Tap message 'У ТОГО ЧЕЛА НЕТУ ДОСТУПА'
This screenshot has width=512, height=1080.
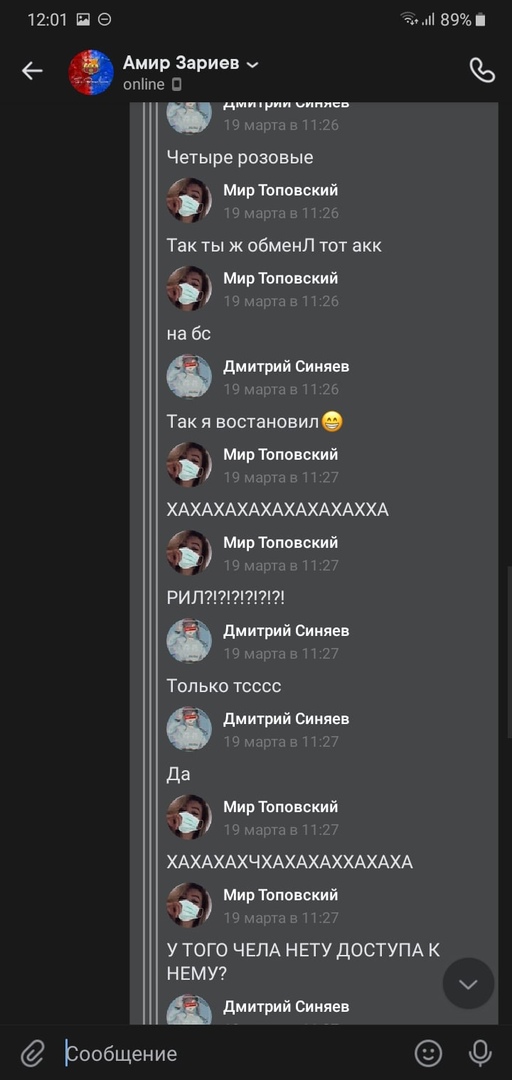[x=303, y=962]
